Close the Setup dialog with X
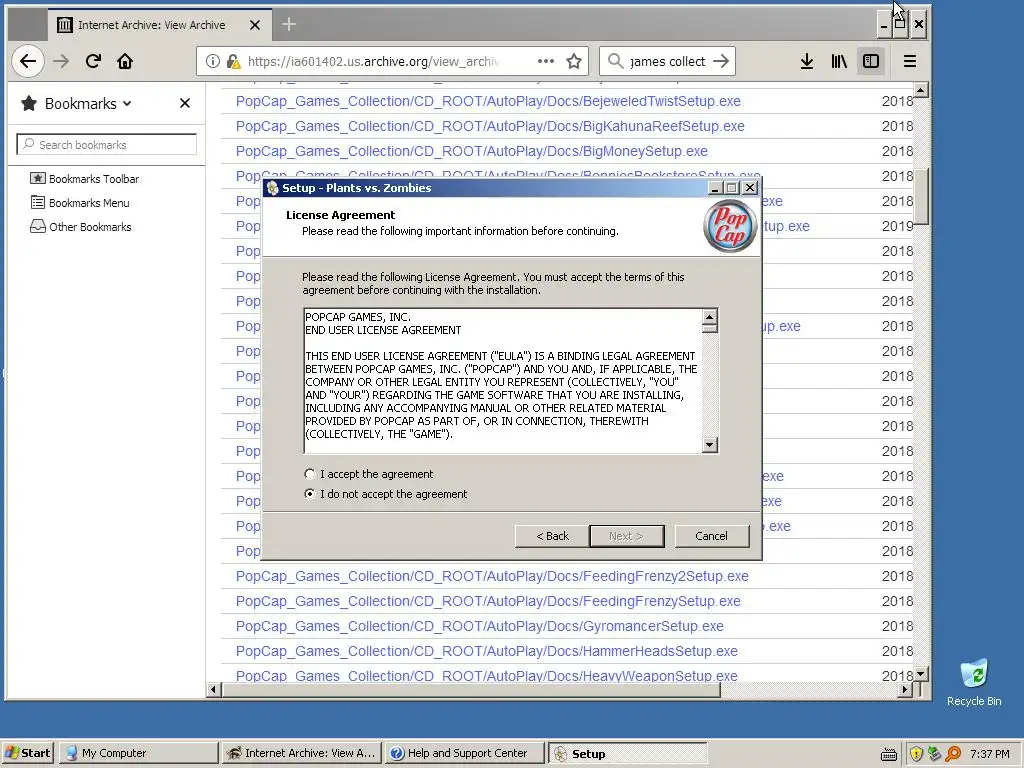 tap(750, 188)
